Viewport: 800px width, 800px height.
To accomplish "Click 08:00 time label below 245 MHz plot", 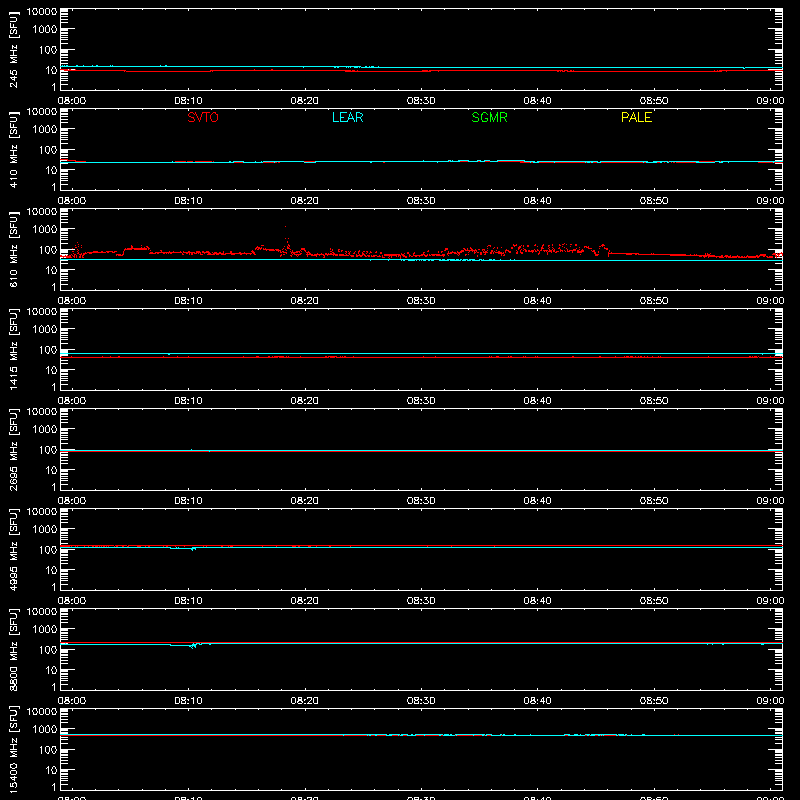I will [72, 101].
